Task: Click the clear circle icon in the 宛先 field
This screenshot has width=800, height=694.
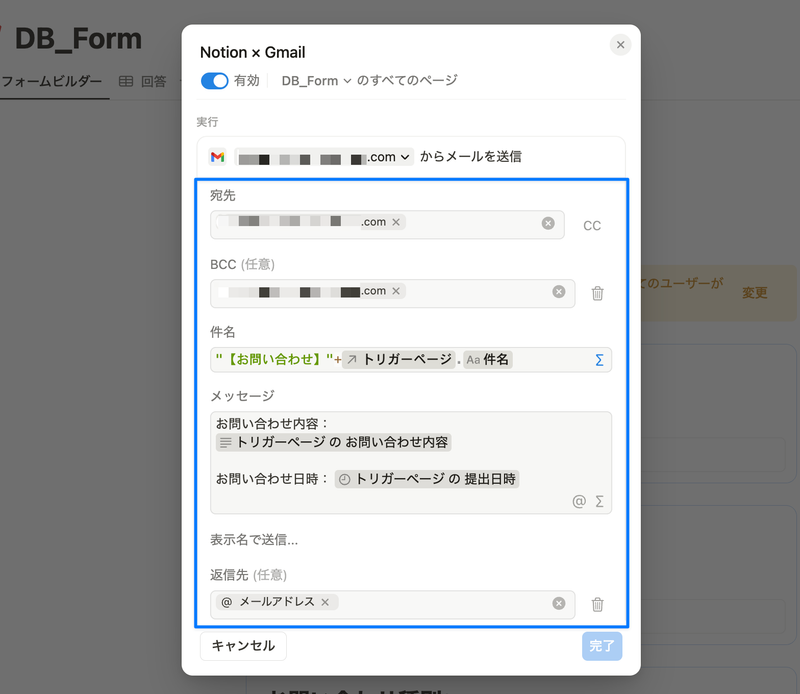Action: click(548, 224)
